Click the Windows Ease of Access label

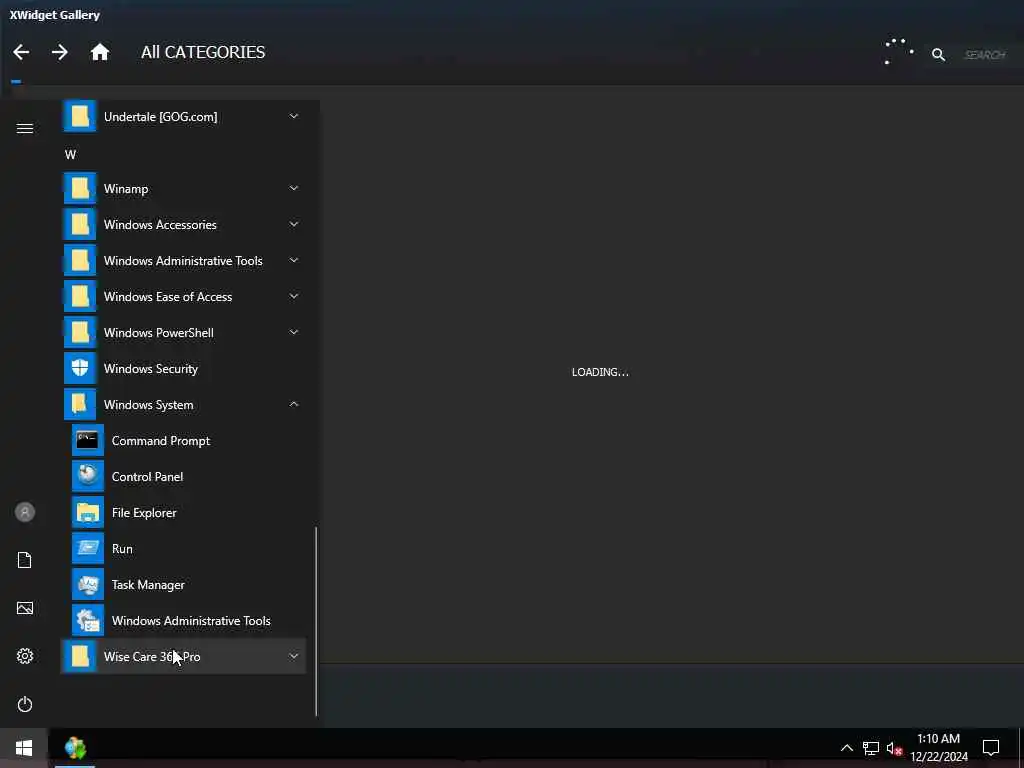click(x=168, y=296)
